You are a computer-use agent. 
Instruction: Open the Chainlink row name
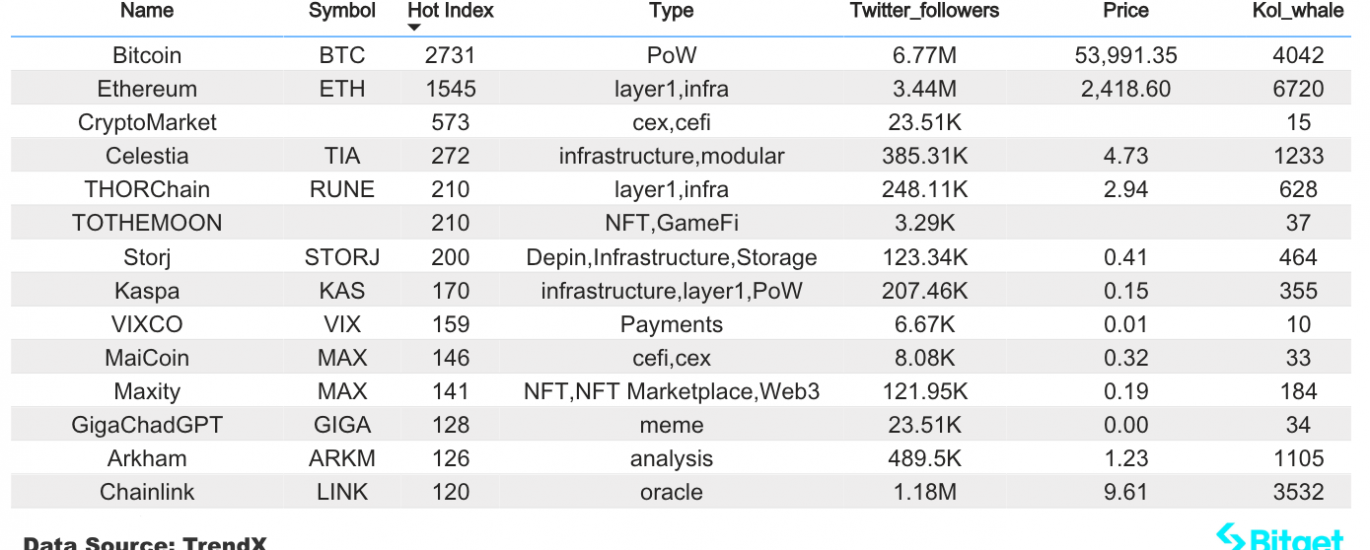(x=147, y=492)
